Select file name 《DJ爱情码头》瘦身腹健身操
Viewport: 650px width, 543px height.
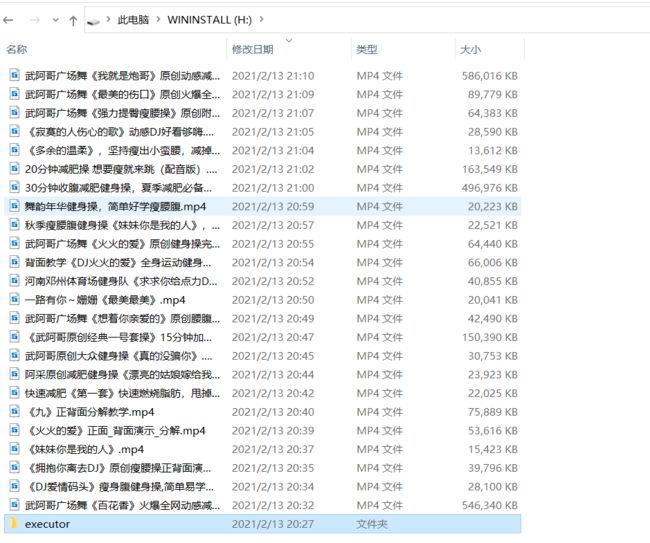pos(119,487)
